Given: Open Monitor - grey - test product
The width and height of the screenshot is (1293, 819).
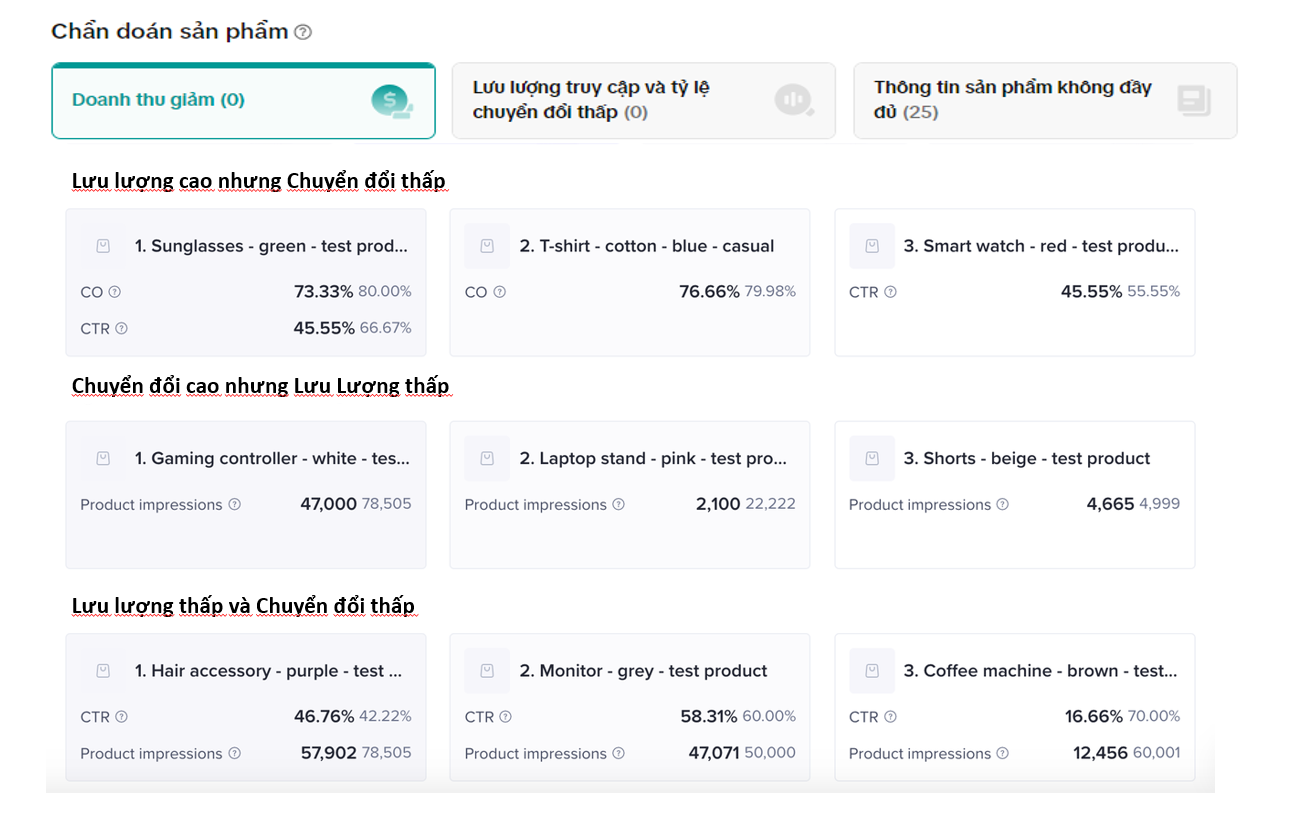Looking at the screenshot, I should (x=643, y=671).
